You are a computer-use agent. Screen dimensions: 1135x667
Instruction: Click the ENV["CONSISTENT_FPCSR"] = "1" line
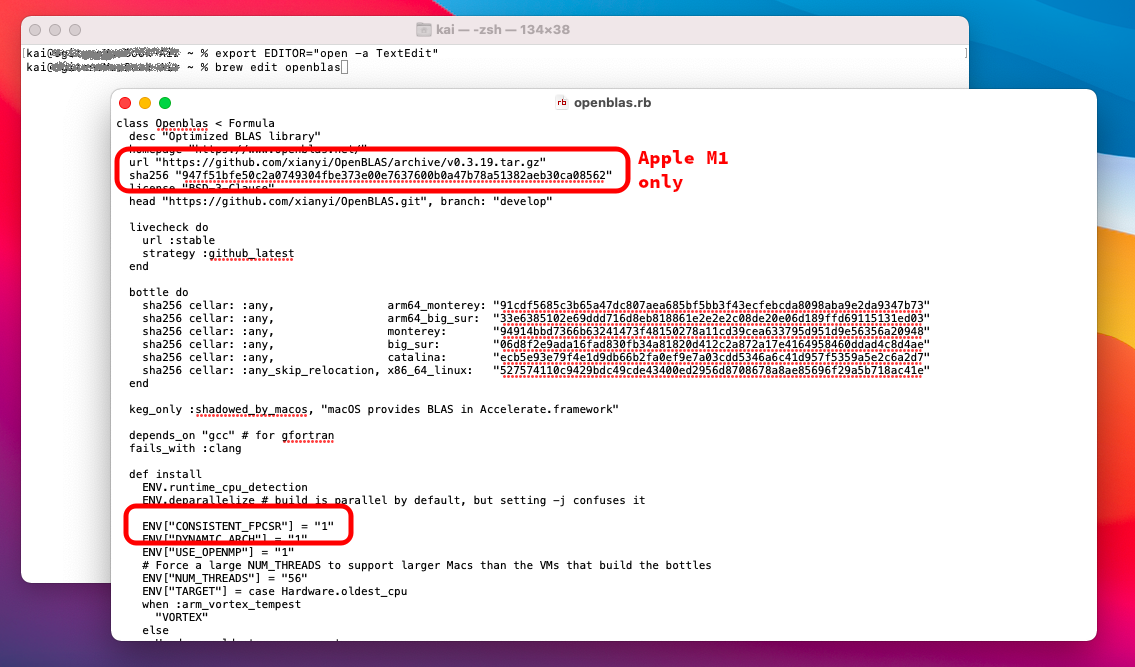[238, 526]
